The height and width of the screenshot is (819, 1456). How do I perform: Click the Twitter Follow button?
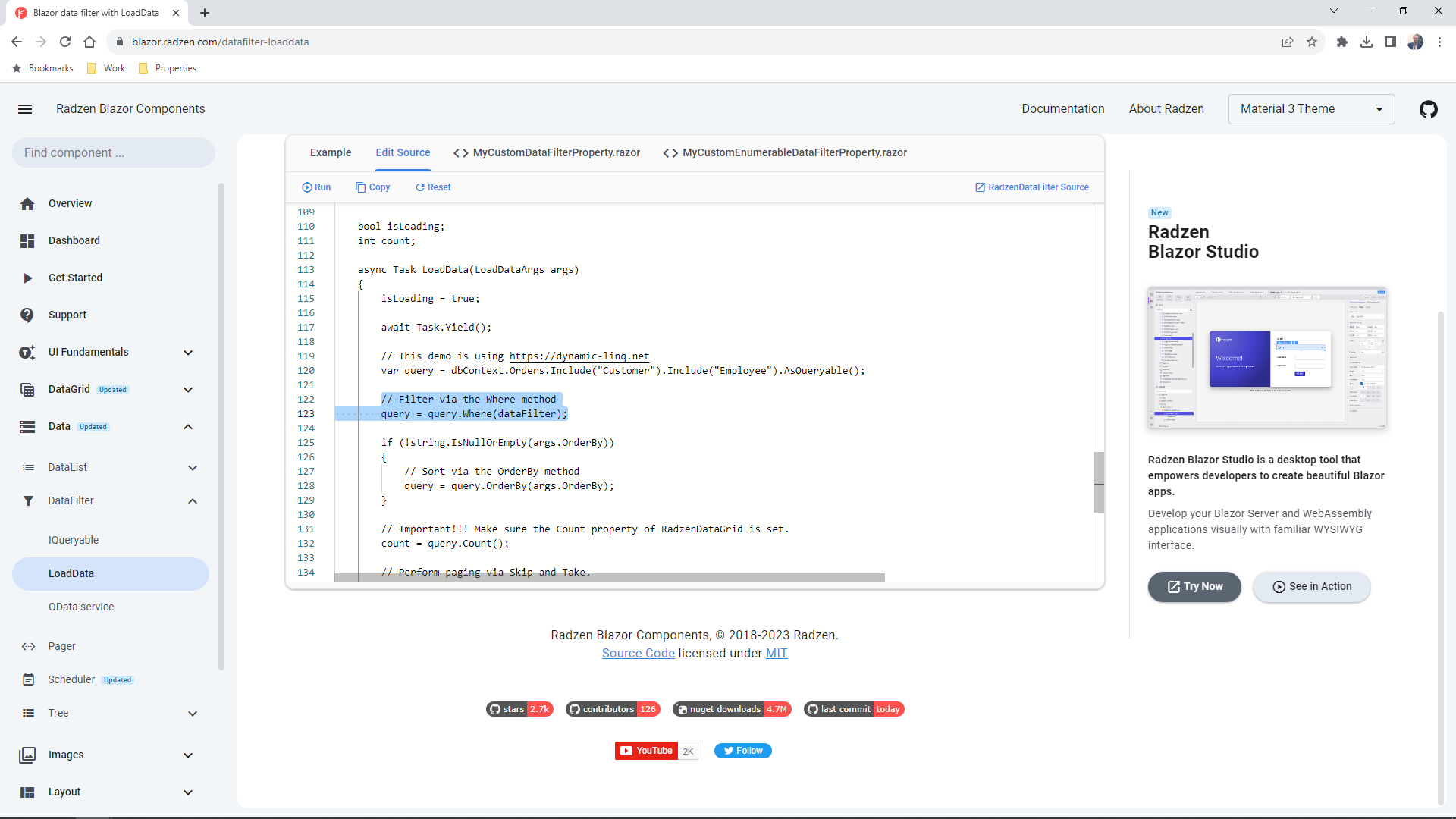click(742, 751)
